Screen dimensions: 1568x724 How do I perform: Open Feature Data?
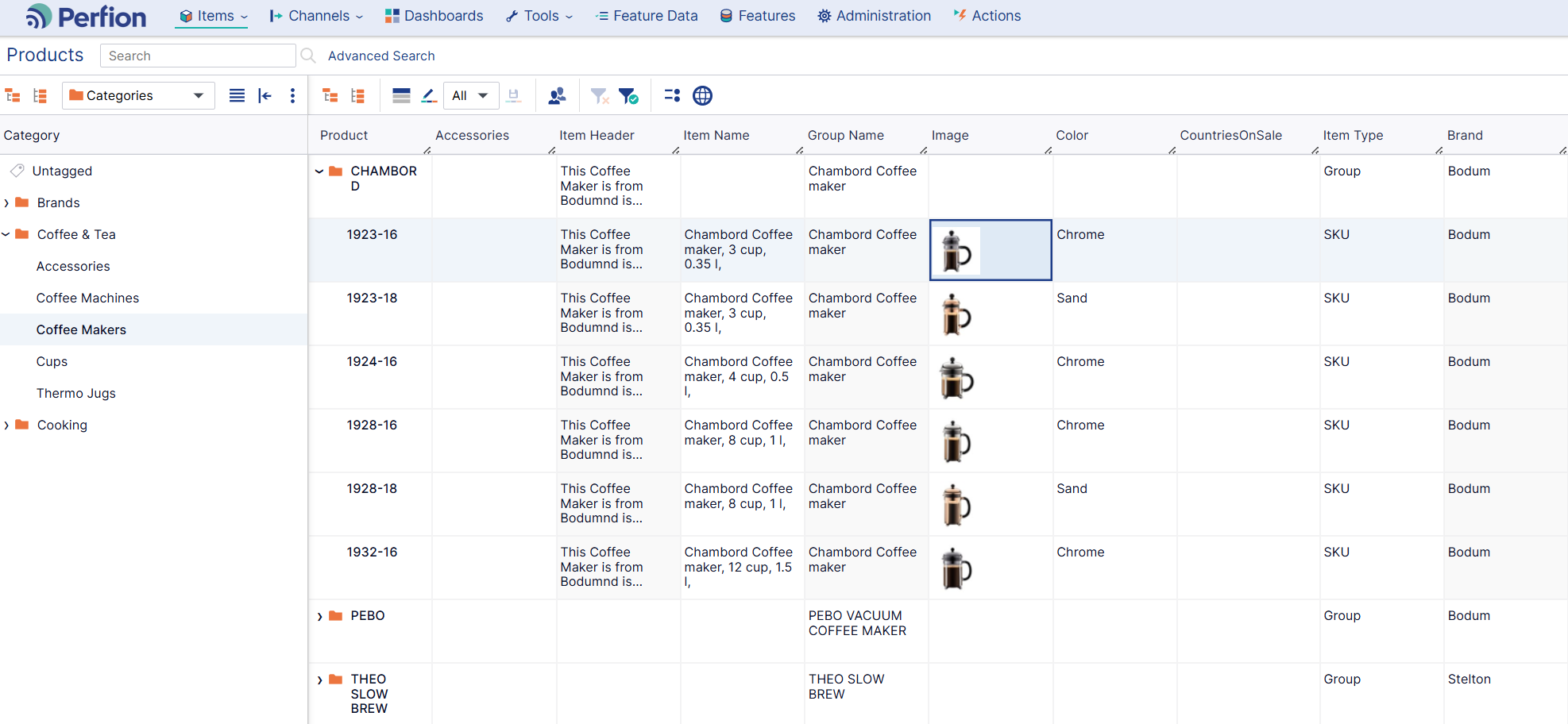(x=647, y=16)
